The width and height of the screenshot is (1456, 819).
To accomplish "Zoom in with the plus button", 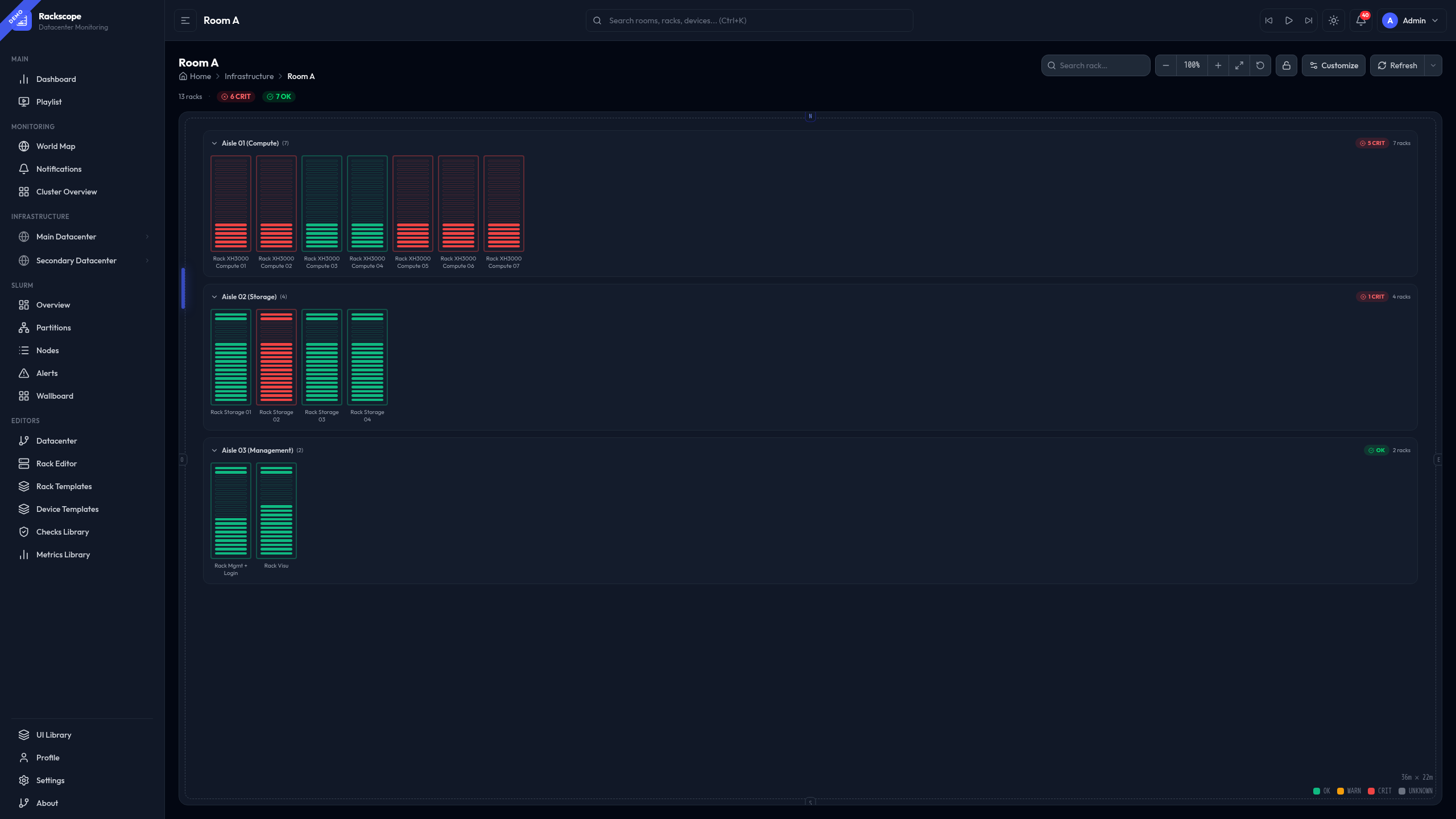I will pos(1218,65).
